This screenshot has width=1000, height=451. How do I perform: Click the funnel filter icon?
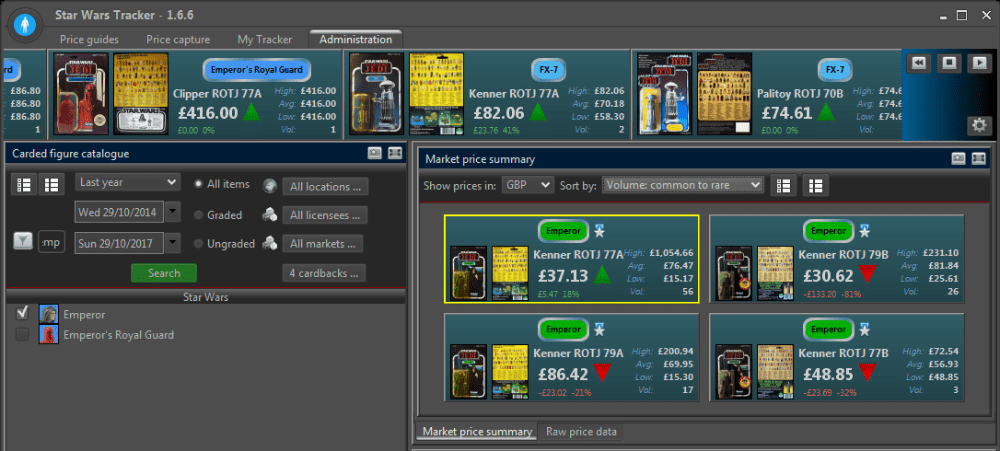[x=24, y=242]
